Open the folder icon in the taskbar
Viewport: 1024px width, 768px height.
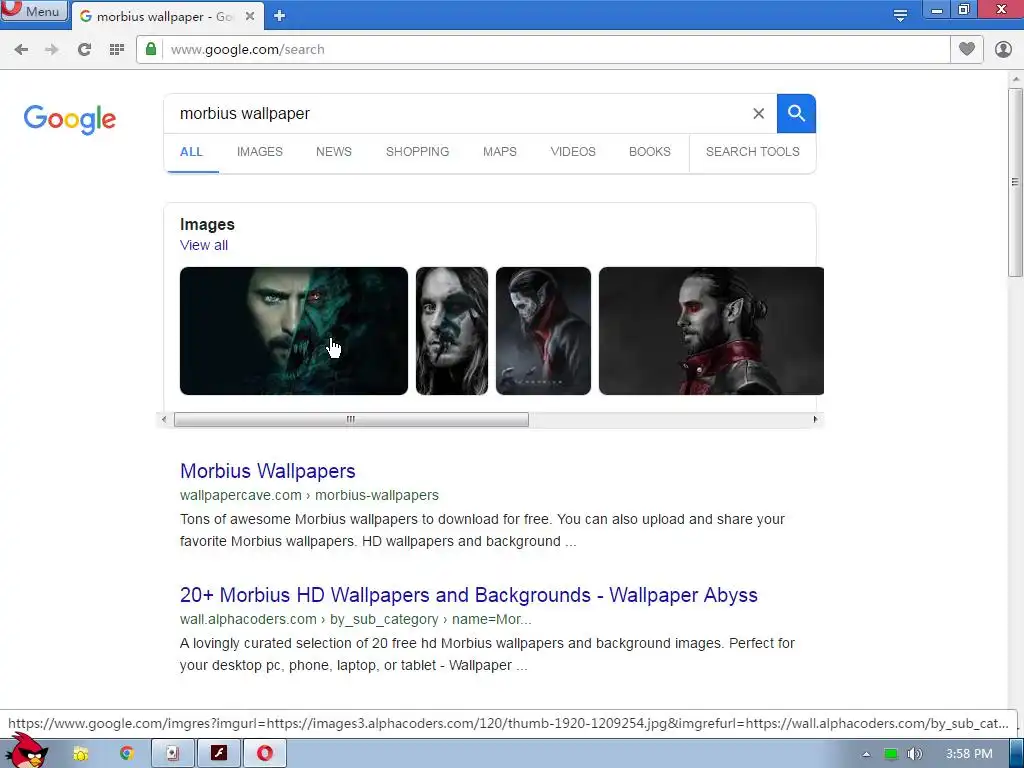click(81, 754)
